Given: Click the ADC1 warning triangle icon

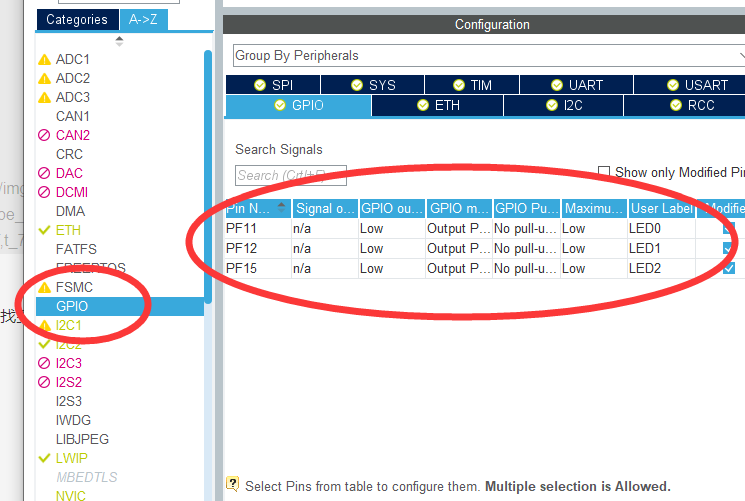Looking at the screenshot, I should click(x=44, y=60).
